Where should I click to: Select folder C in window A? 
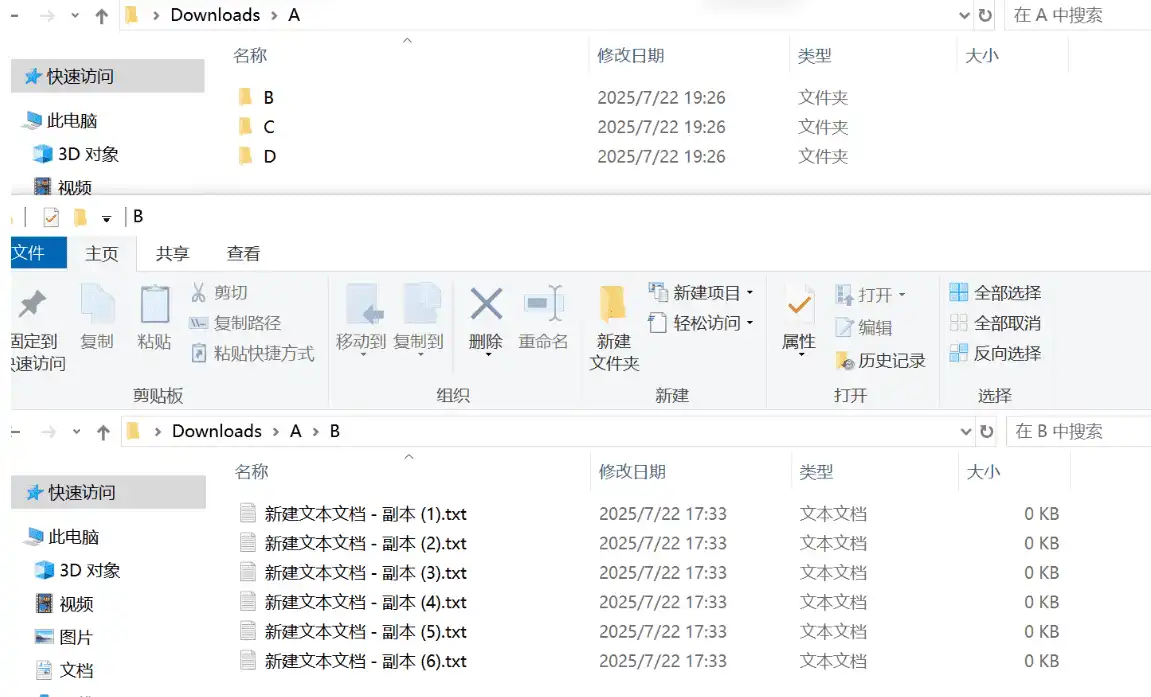click(x=269, y=127)
